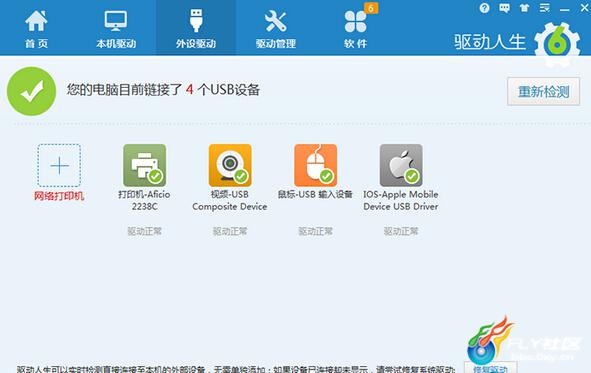Viewport: 591px width, 373px height.
Task: Click the 您的电脑目前链接了 4 个USB设备 text
Action: [x=163, y=90]
